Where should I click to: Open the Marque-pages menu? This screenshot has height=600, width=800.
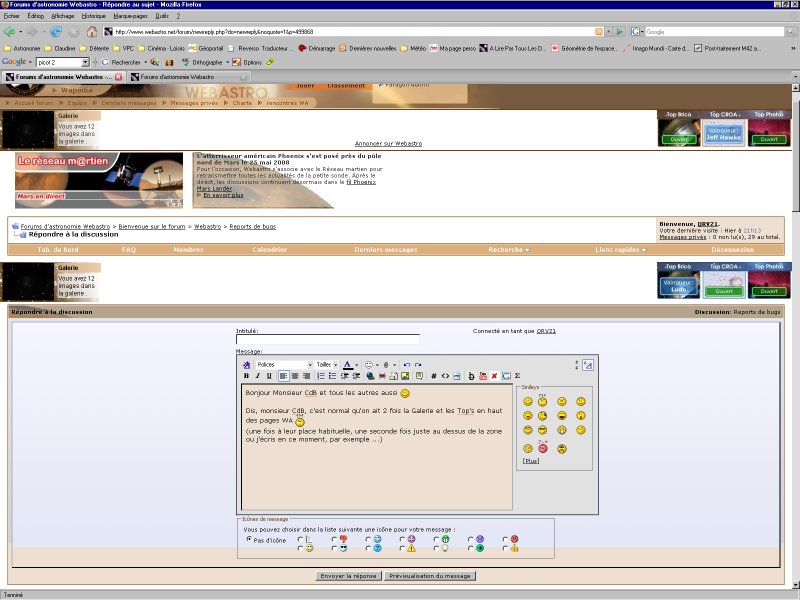(130, 16)
